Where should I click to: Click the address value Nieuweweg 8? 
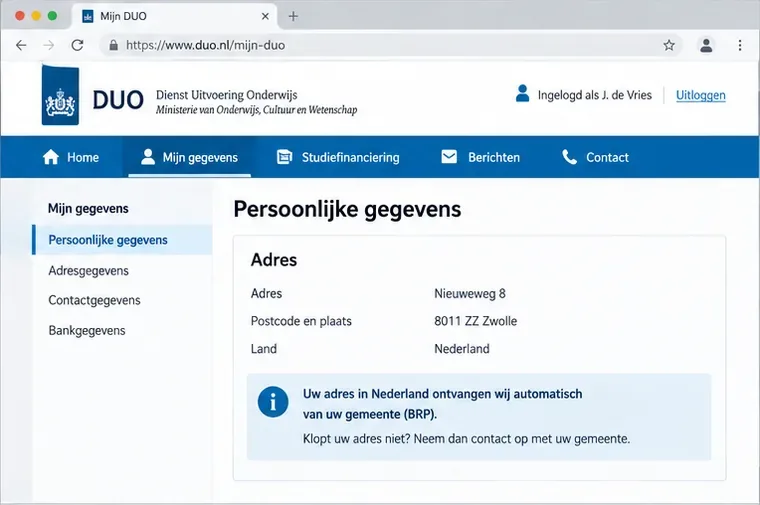tap(470, 294)
